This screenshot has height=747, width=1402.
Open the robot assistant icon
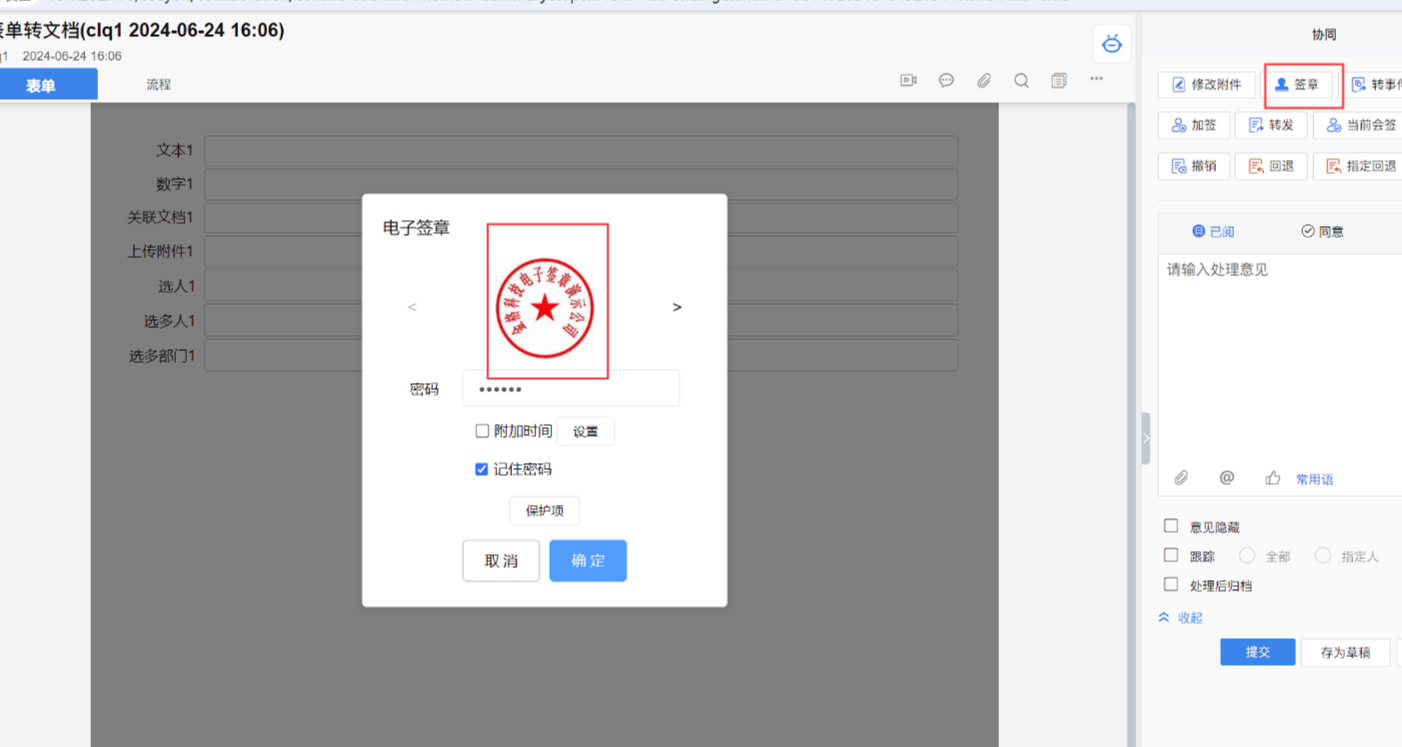1111,44
